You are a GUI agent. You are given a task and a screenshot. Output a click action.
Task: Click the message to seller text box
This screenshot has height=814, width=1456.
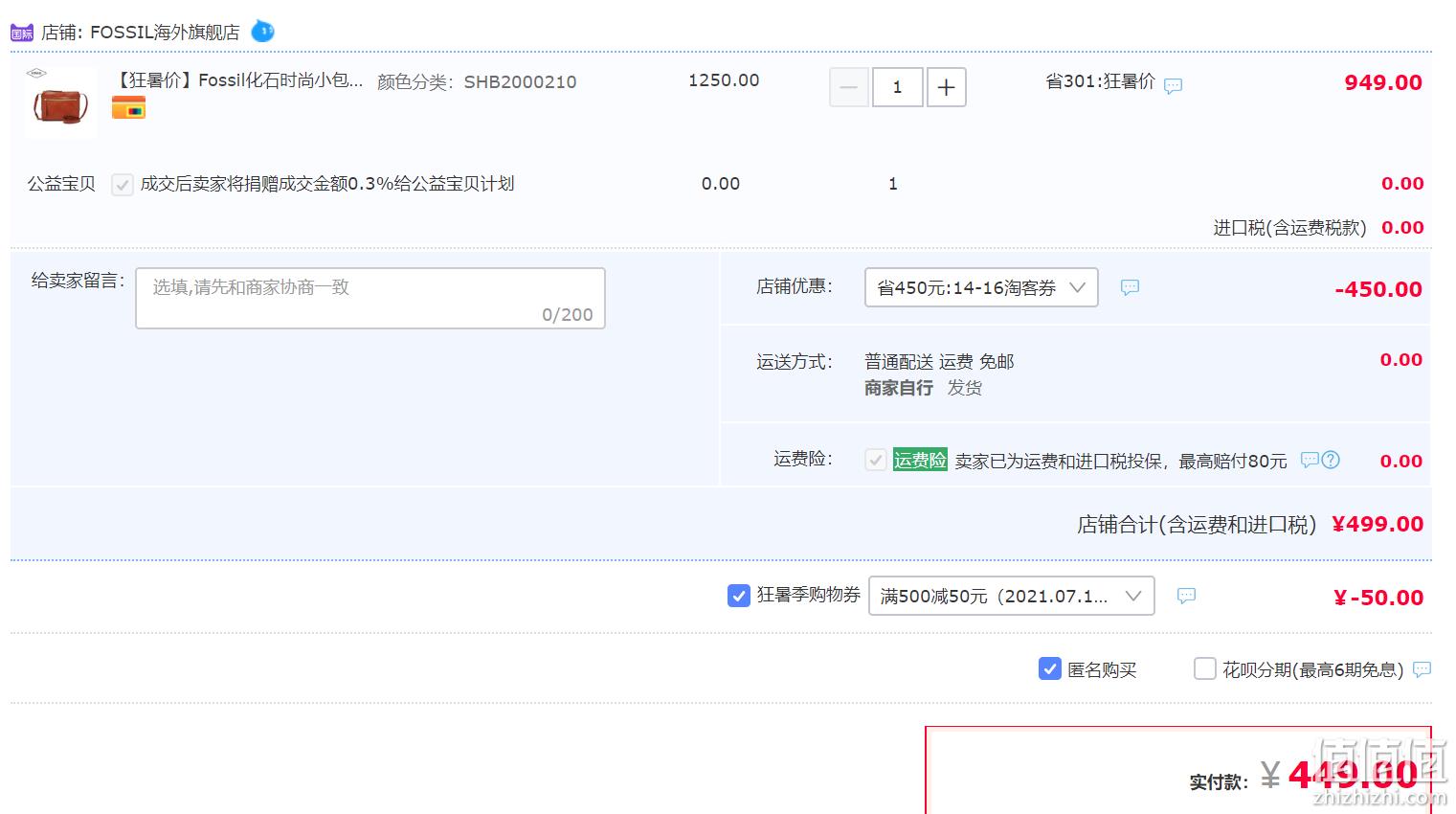tap(370, 299)
